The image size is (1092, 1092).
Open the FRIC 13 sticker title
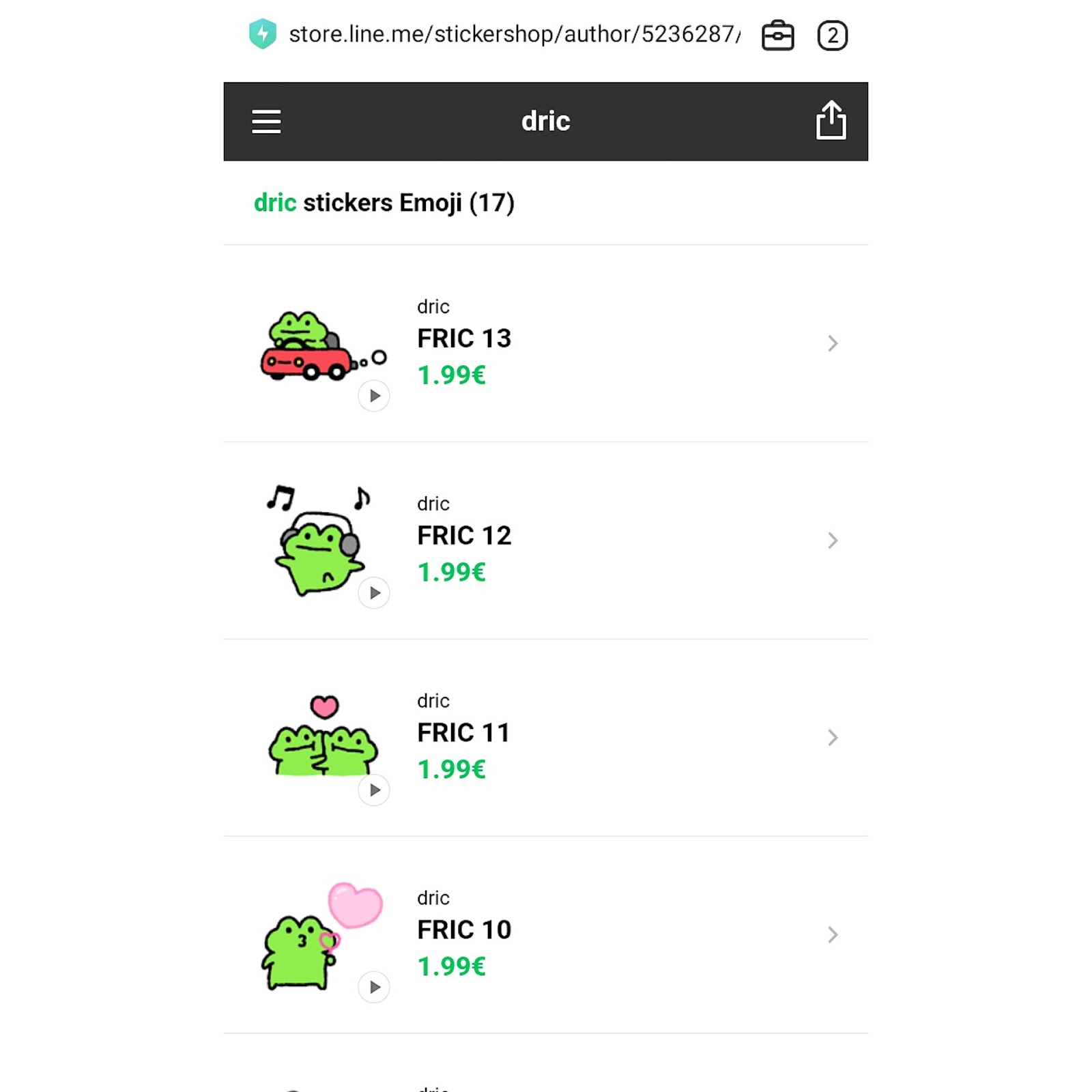pyautogui.click(x=464, y=339)
